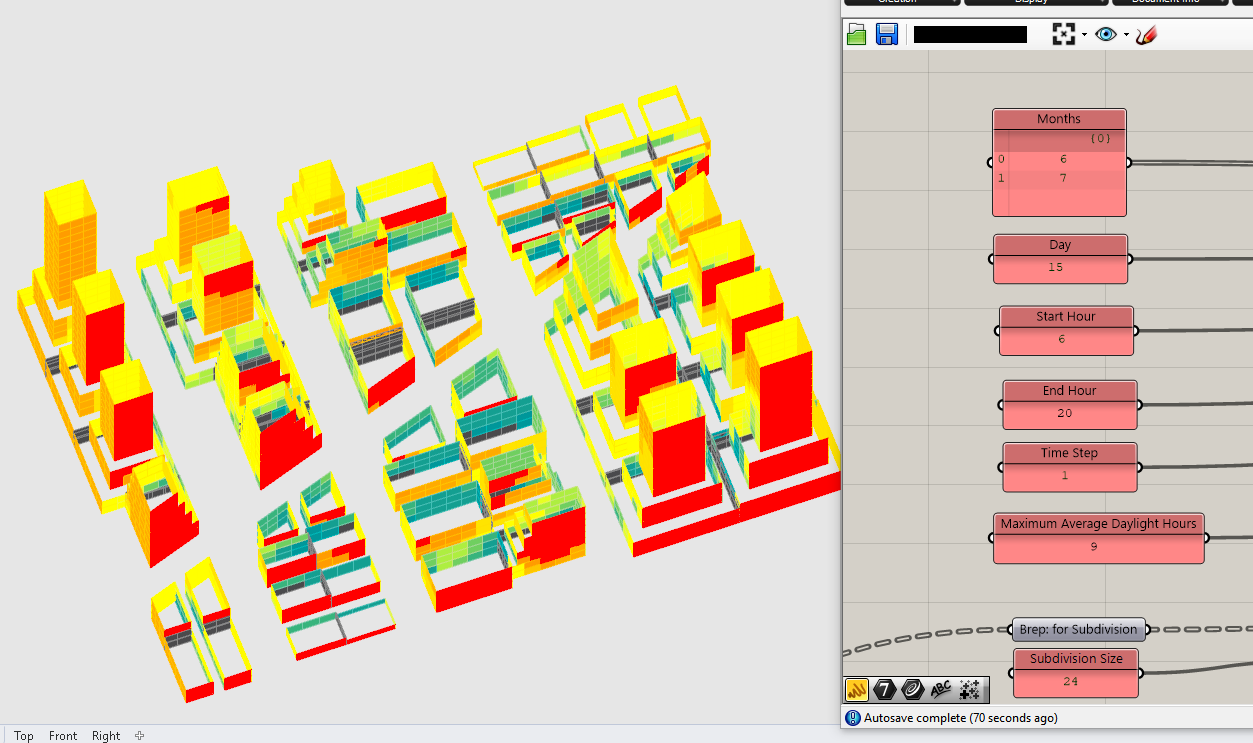Click the End Hour panel output grip
Screen dimensions: 1253x743
1140,405
